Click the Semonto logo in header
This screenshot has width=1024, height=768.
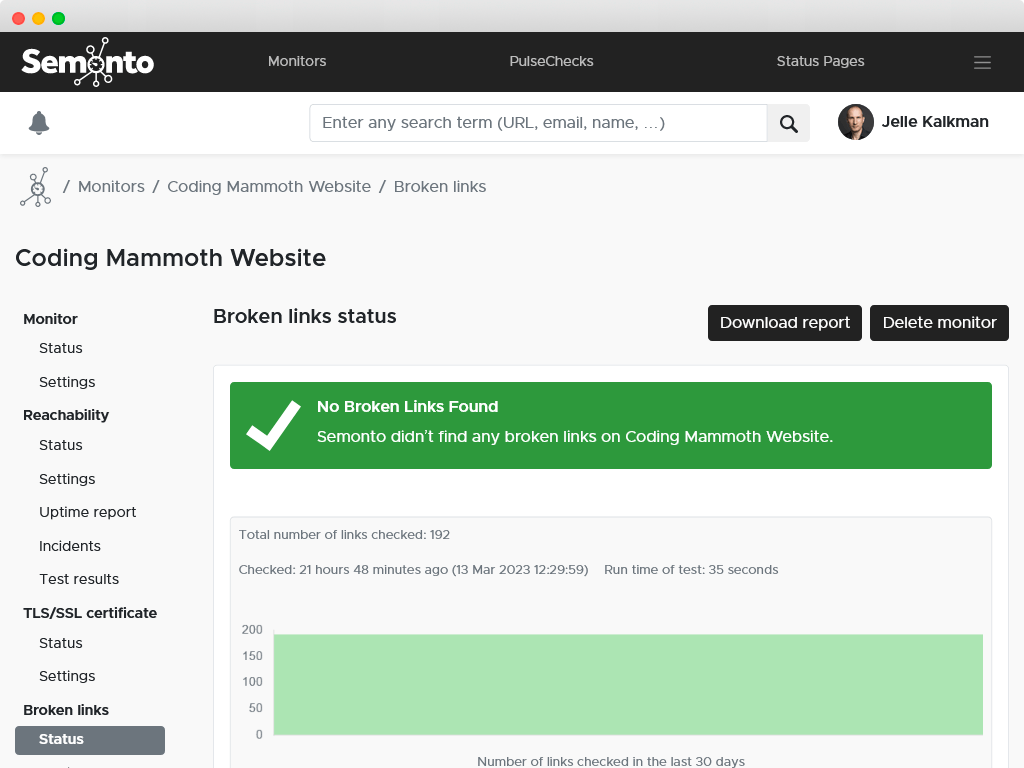[88, 62]
